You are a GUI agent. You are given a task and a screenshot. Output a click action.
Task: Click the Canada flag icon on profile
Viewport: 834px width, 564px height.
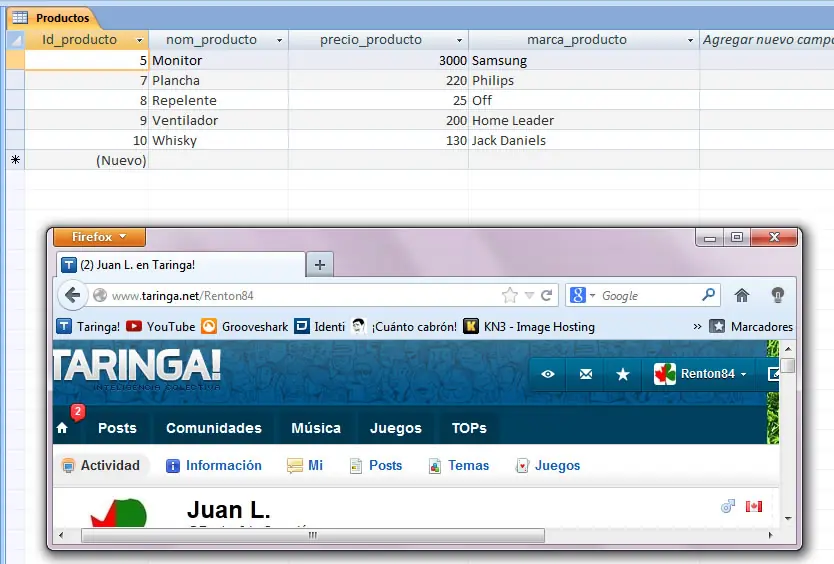pos(754,506)
